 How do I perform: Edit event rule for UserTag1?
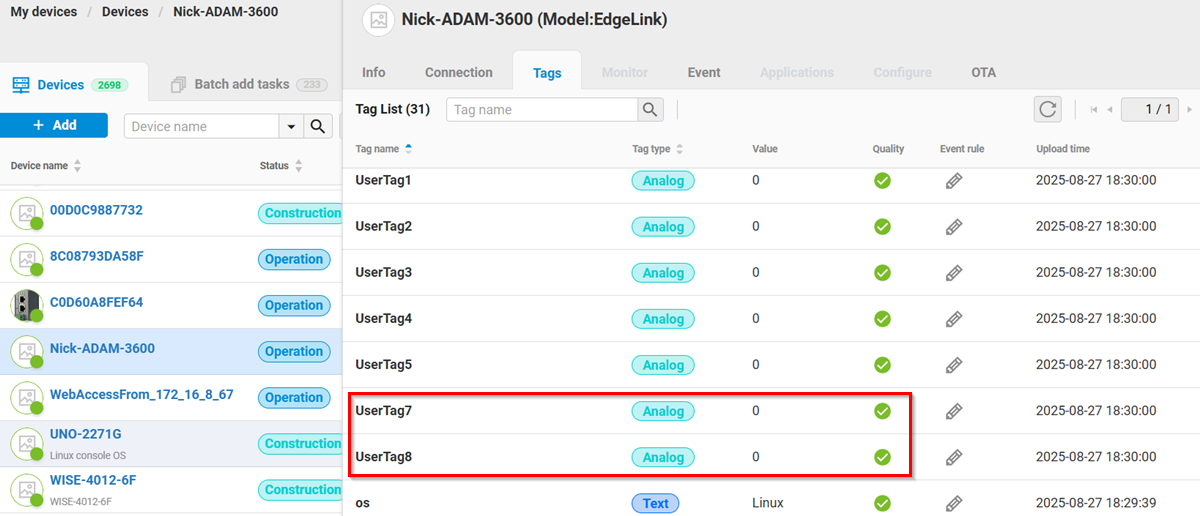click(954, 181)
